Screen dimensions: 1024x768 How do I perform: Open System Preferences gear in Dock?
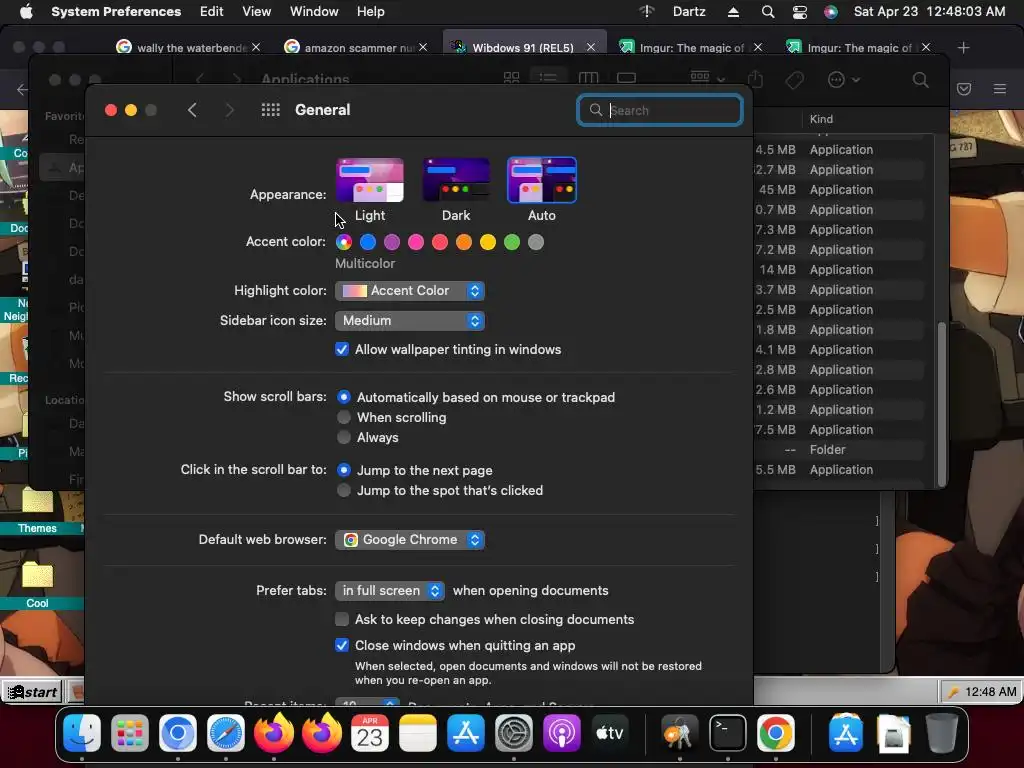click(x=514, y=732)
